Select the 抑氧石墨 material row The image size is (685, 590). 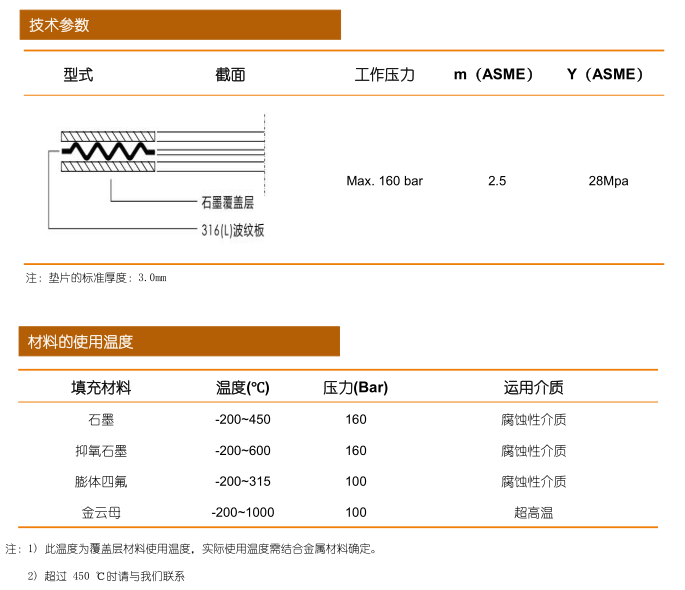[100, 451]
